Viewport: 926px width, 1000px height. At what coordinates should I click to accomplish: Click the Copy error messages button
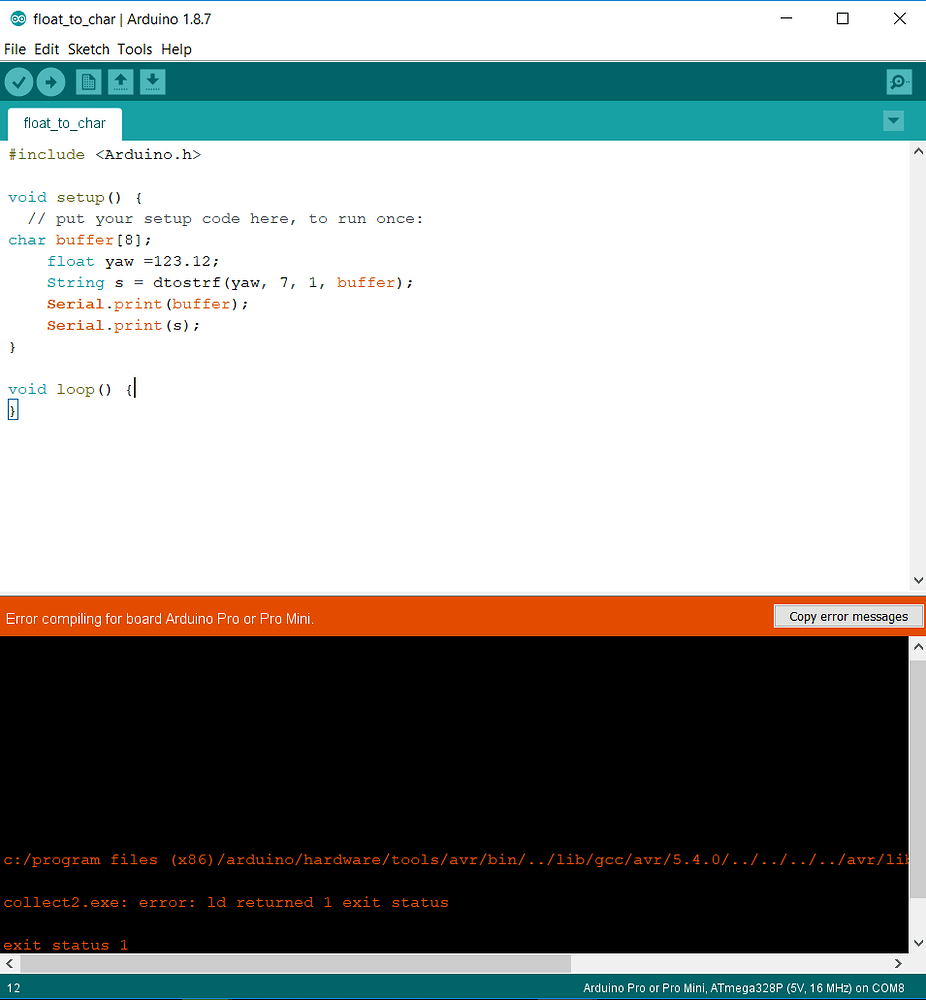click(x=847, y=616)
